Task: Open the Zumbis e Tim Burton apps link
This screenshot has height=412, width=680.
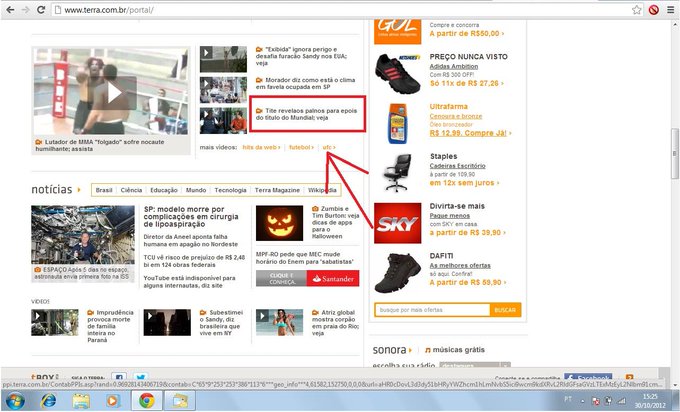Action: (x=335, y=222)
